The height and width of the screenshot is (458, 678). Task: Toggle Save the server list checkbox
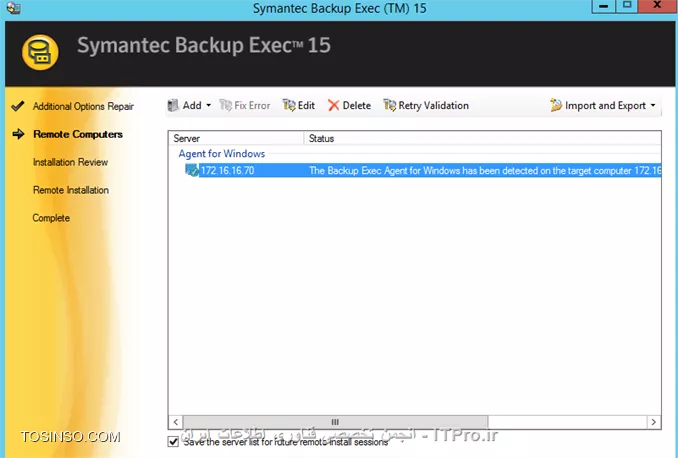[x=173, y=442]
